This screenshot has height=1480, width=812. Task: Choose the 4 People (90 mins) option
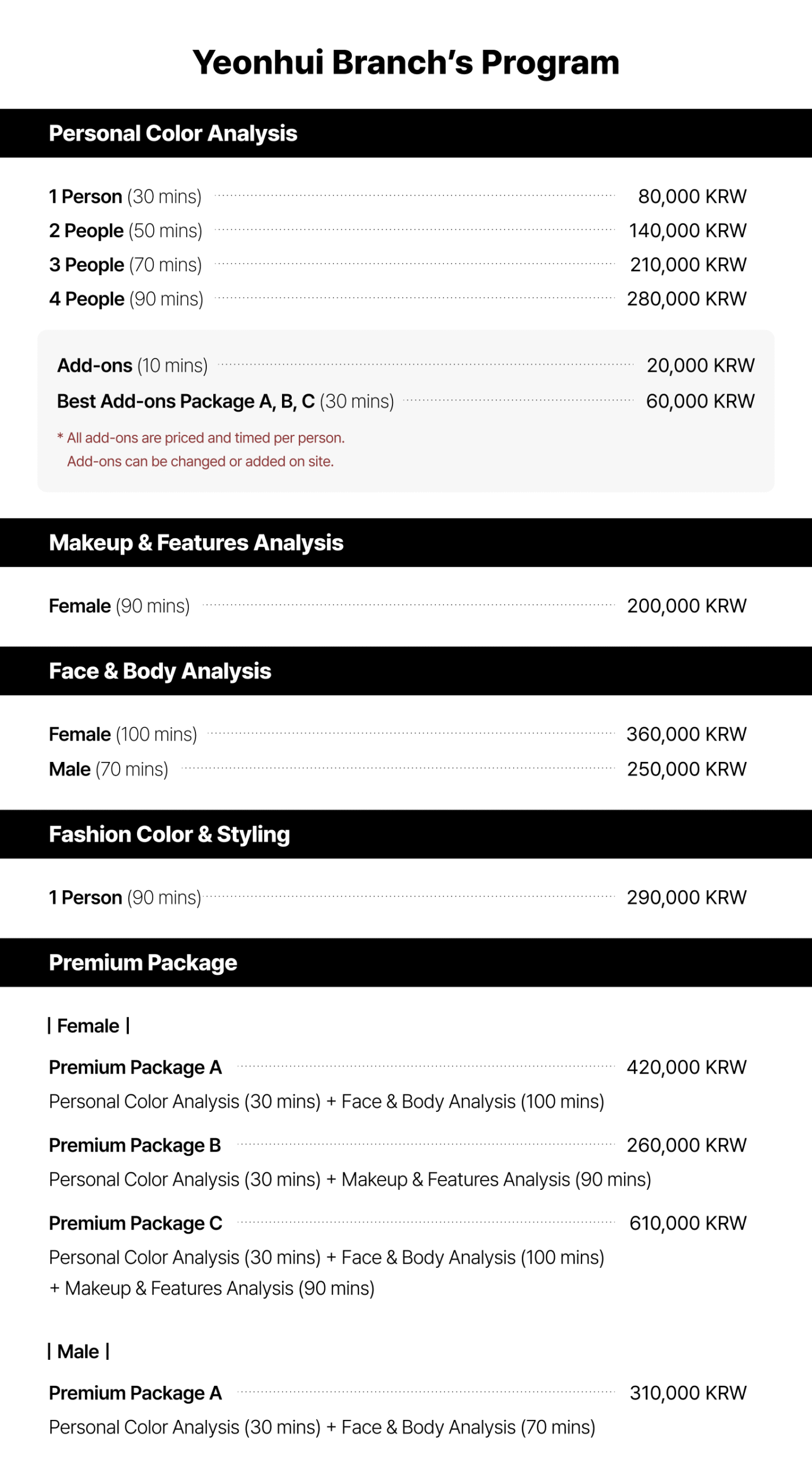[126, 299]
